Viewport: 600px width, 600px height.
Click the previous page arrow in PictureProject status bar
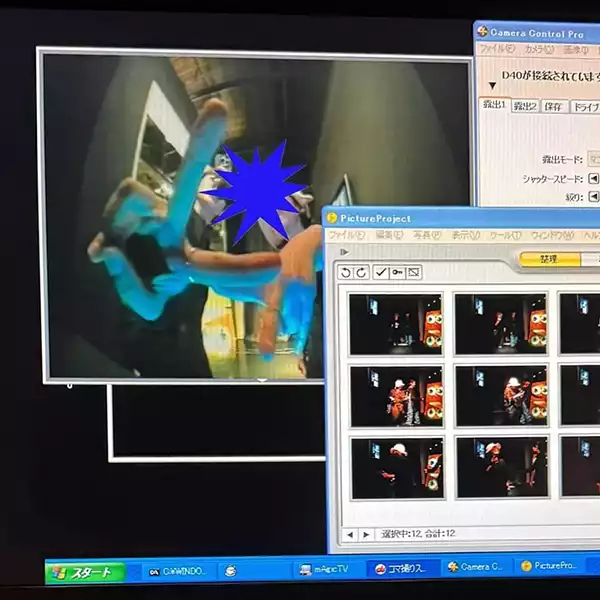pos(350,535)
